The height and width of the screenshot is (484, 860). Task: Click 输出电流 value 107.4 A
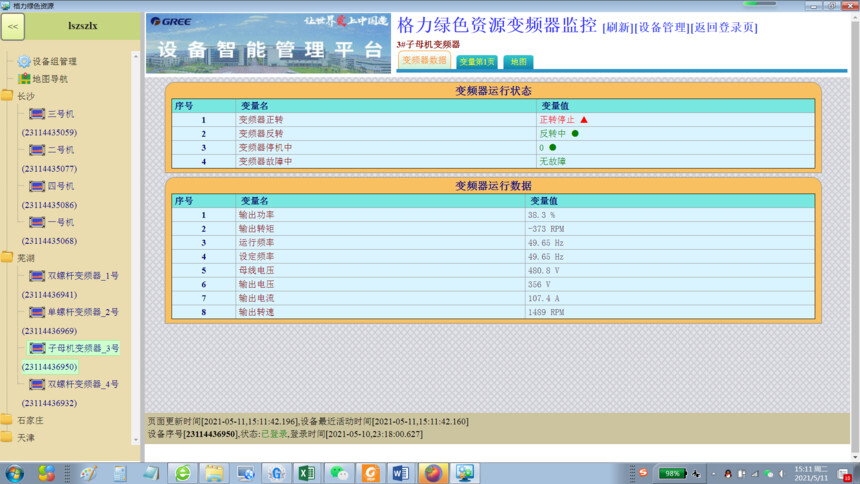(x=544, y=298)
